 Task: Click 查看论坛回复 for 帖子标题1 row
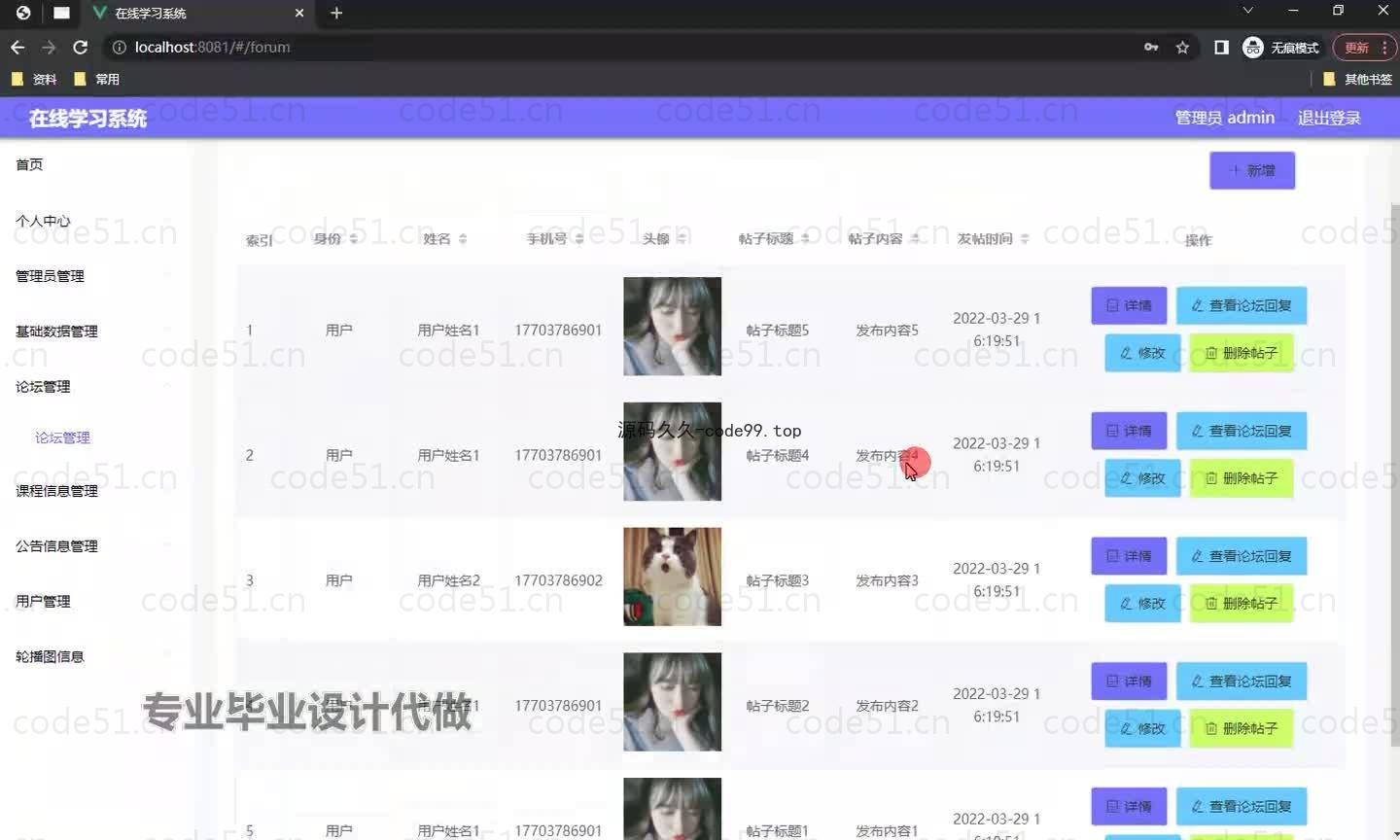pyautogui.click(x=1242, y=806)
